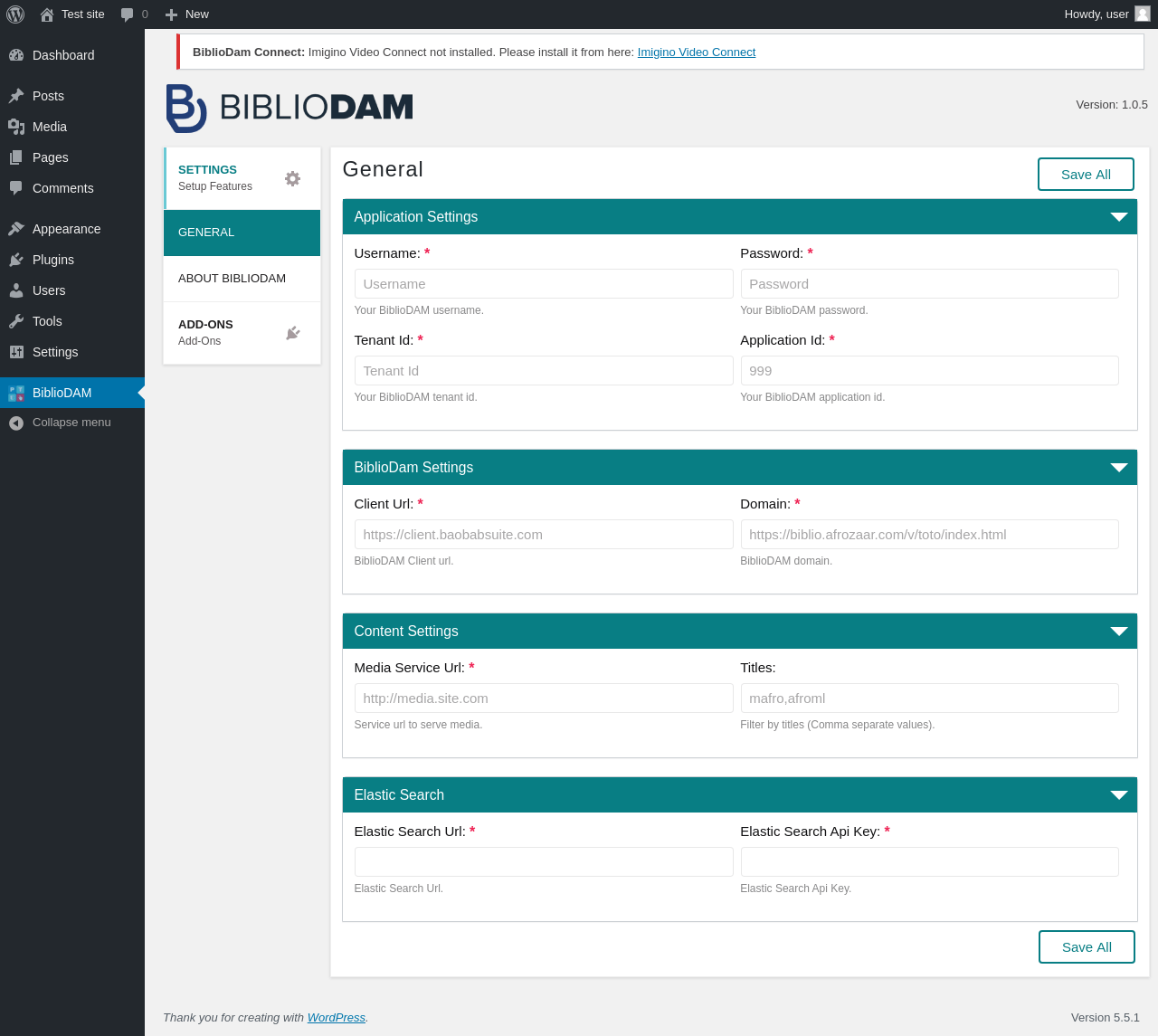The width and height of the screenshot is (1158, 1036).
Task: Click the Version 5.5.1 footer text
Action: 1106,1018
